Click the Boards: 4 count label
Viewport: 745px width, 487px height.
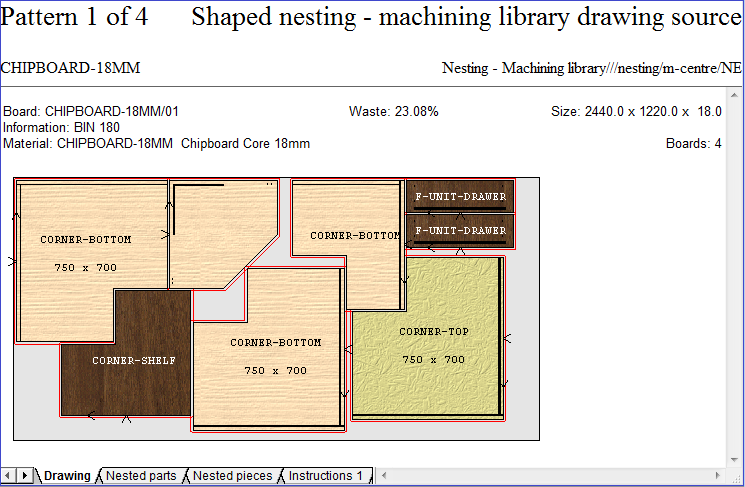pos(693,144)
